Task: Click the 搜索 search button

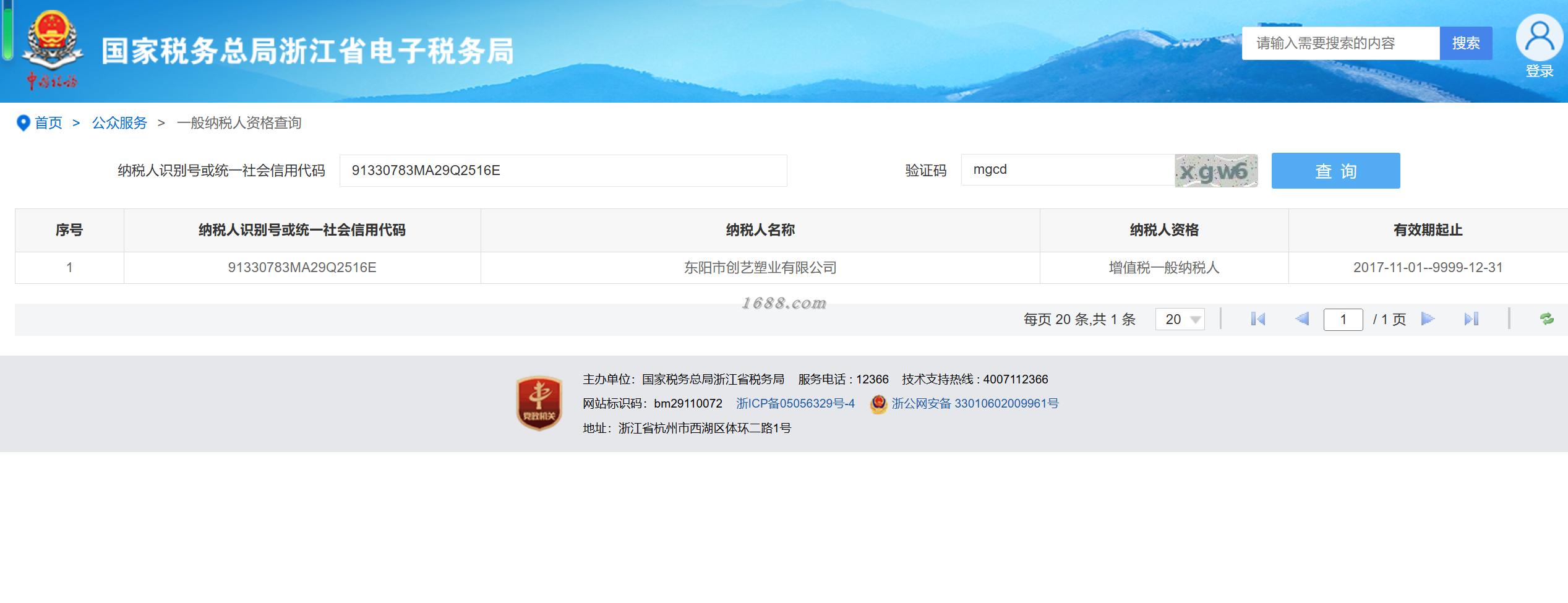Action: (1466, 43)
